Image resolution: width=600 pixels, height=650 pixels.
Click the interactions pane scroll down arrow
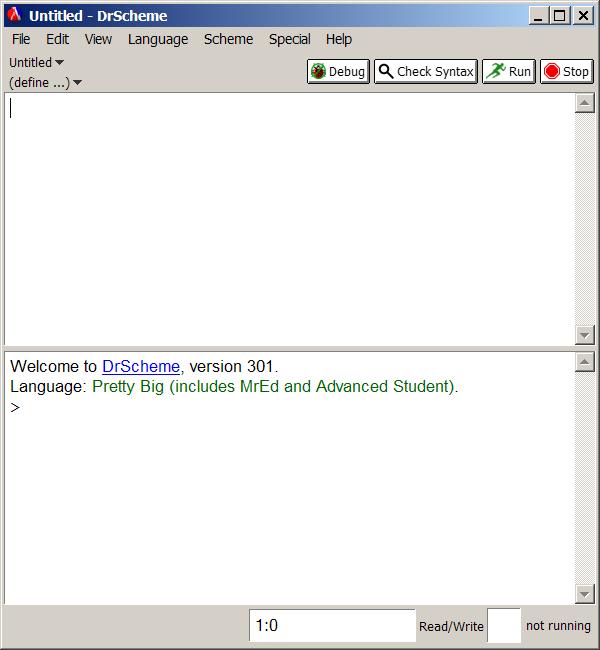[585, 594]
